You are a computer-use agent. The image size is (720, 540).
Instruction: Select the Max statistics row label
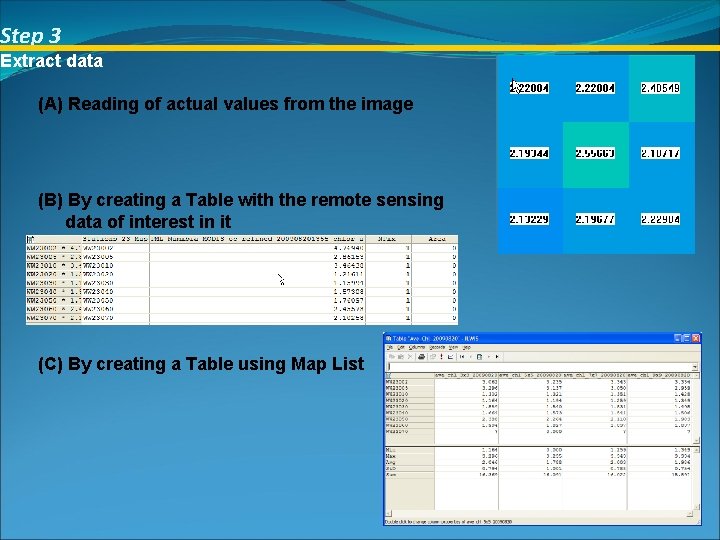coord(391,456)
